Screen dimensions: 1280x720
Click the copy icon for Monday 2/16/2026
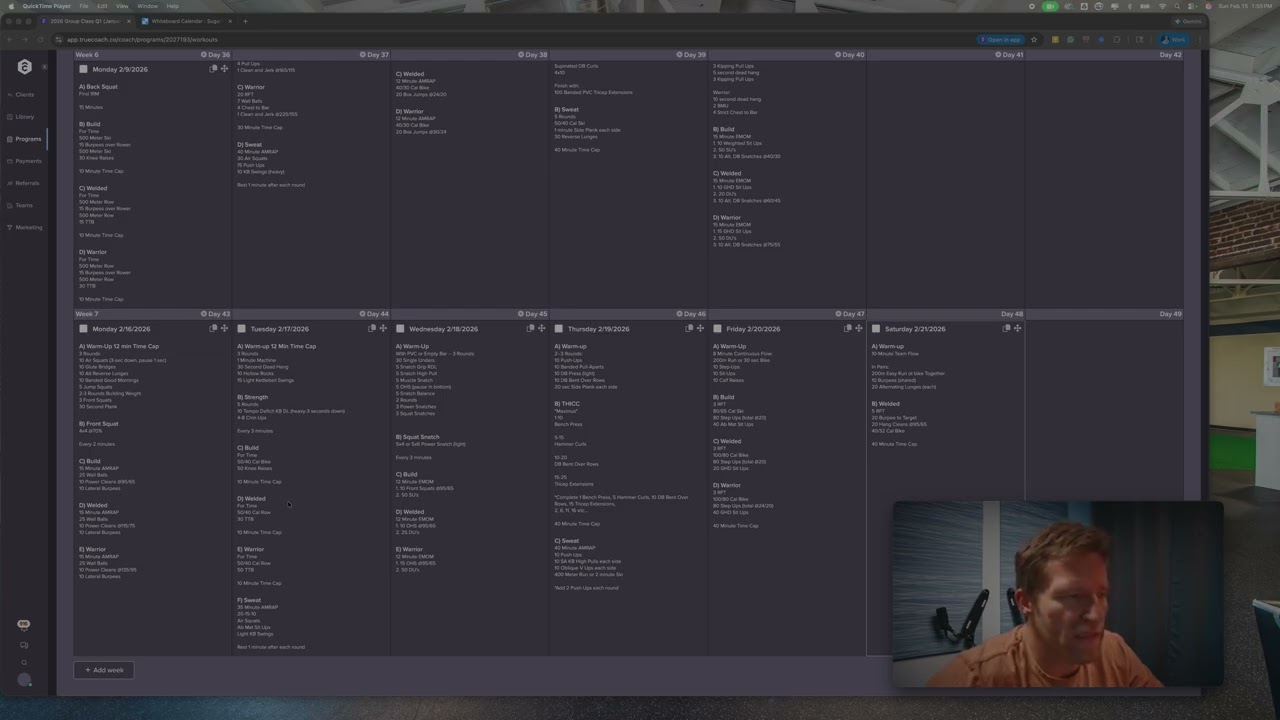point(213,328)
